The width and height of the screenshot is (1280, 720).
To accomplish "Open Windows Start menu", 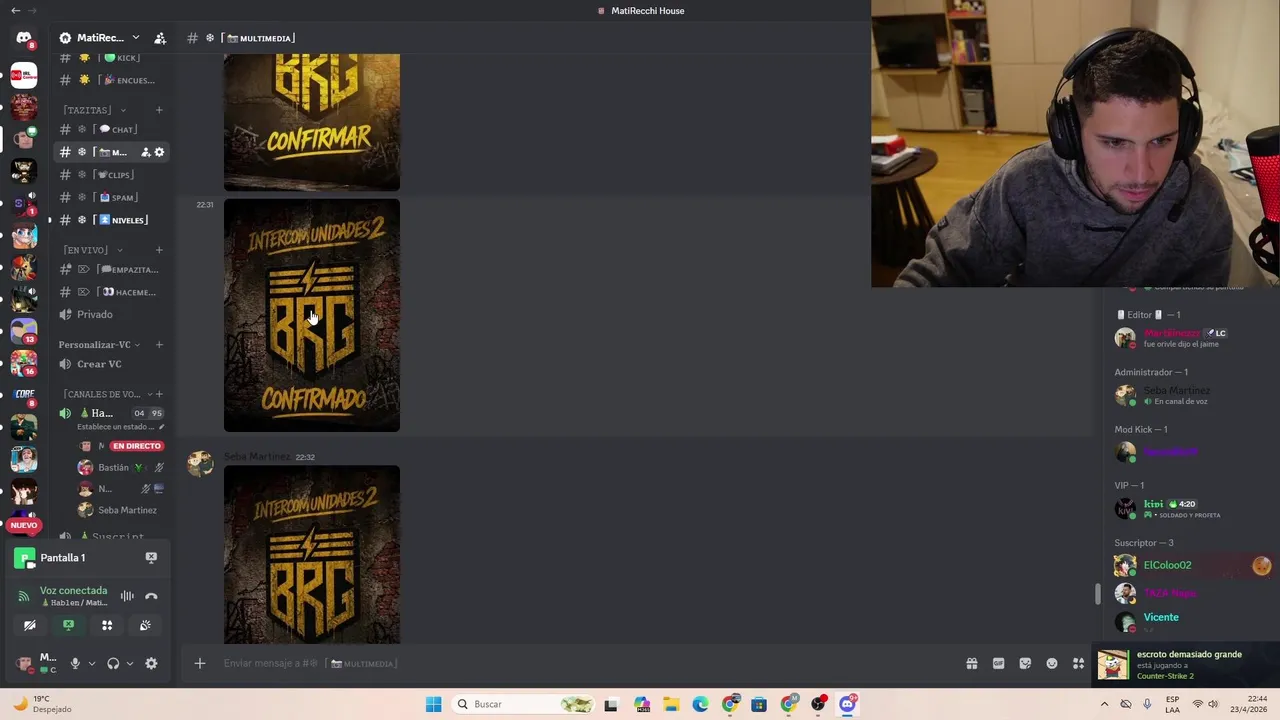I will tap(433, 704).
